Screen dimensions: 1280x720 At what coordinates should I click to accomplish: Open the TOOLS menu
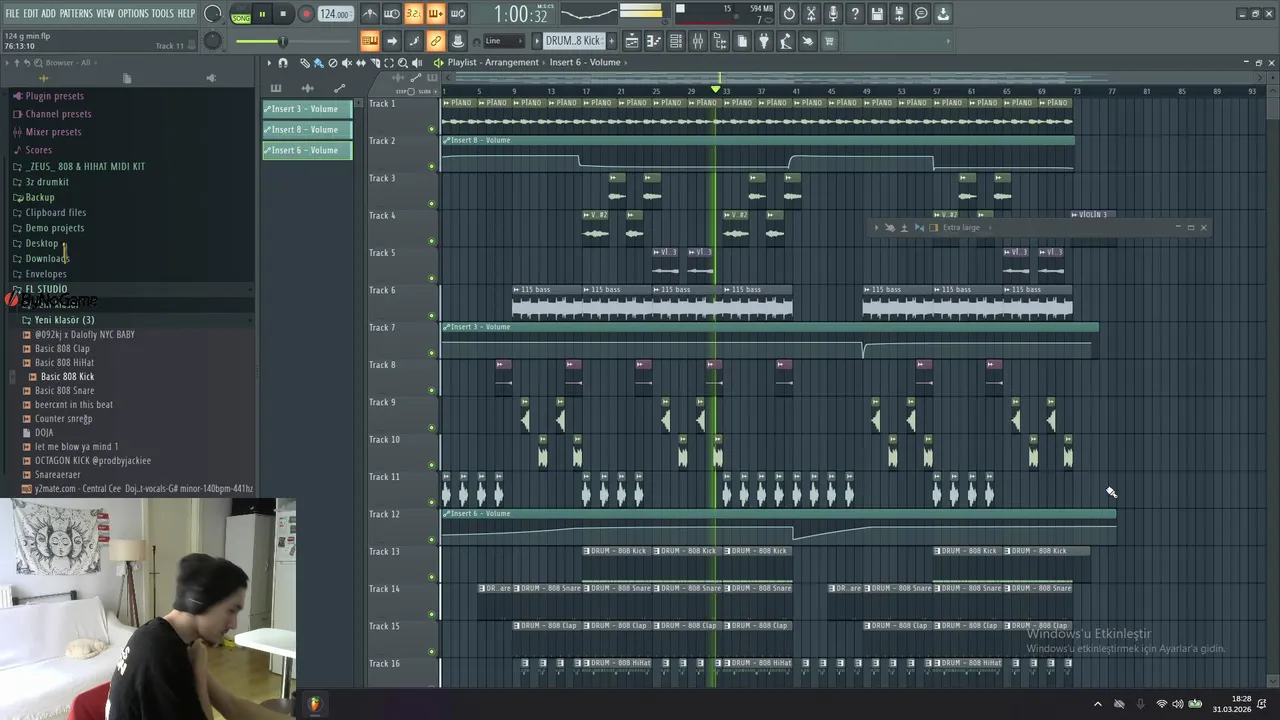coord(162,13)
